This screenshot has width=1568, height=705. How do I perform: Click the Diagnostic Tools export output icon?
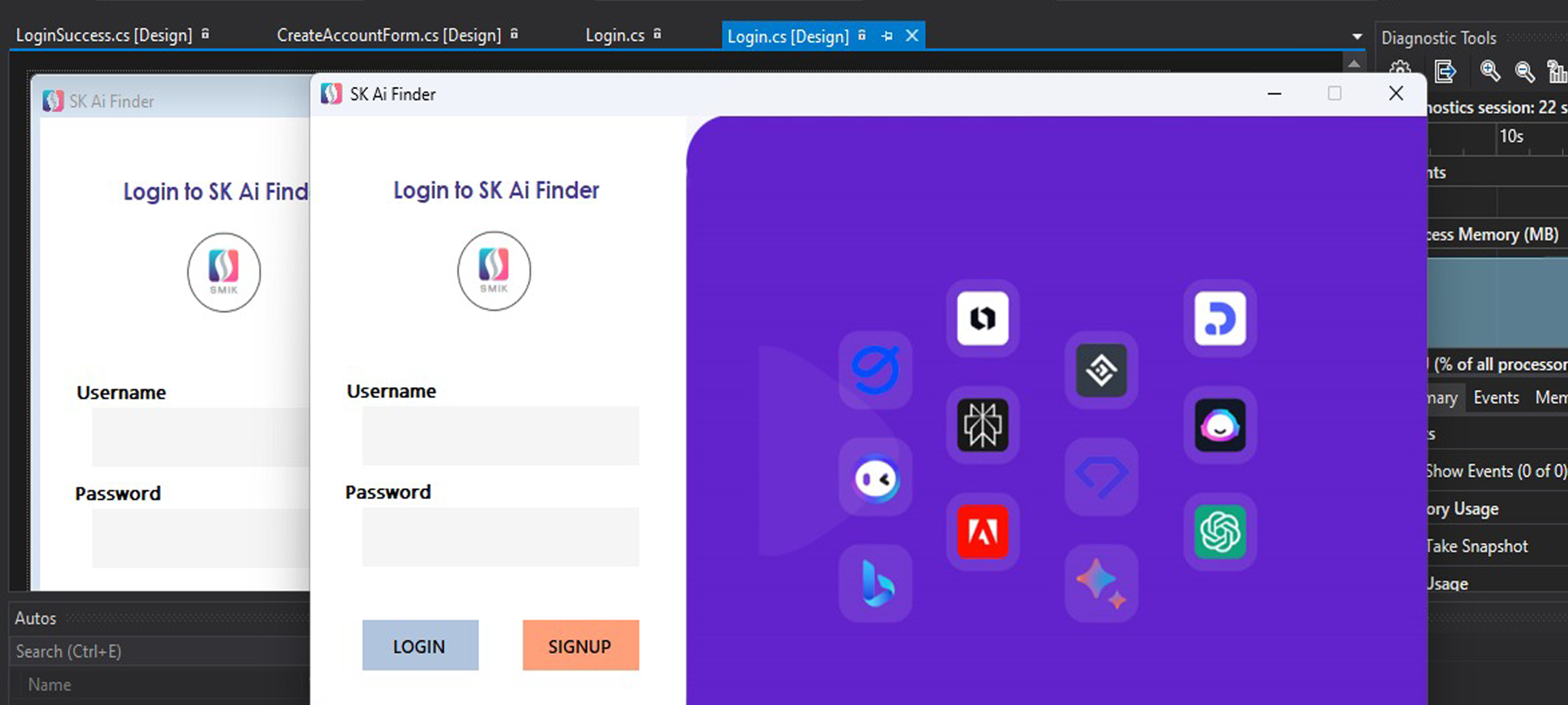tap(1445, 71)
